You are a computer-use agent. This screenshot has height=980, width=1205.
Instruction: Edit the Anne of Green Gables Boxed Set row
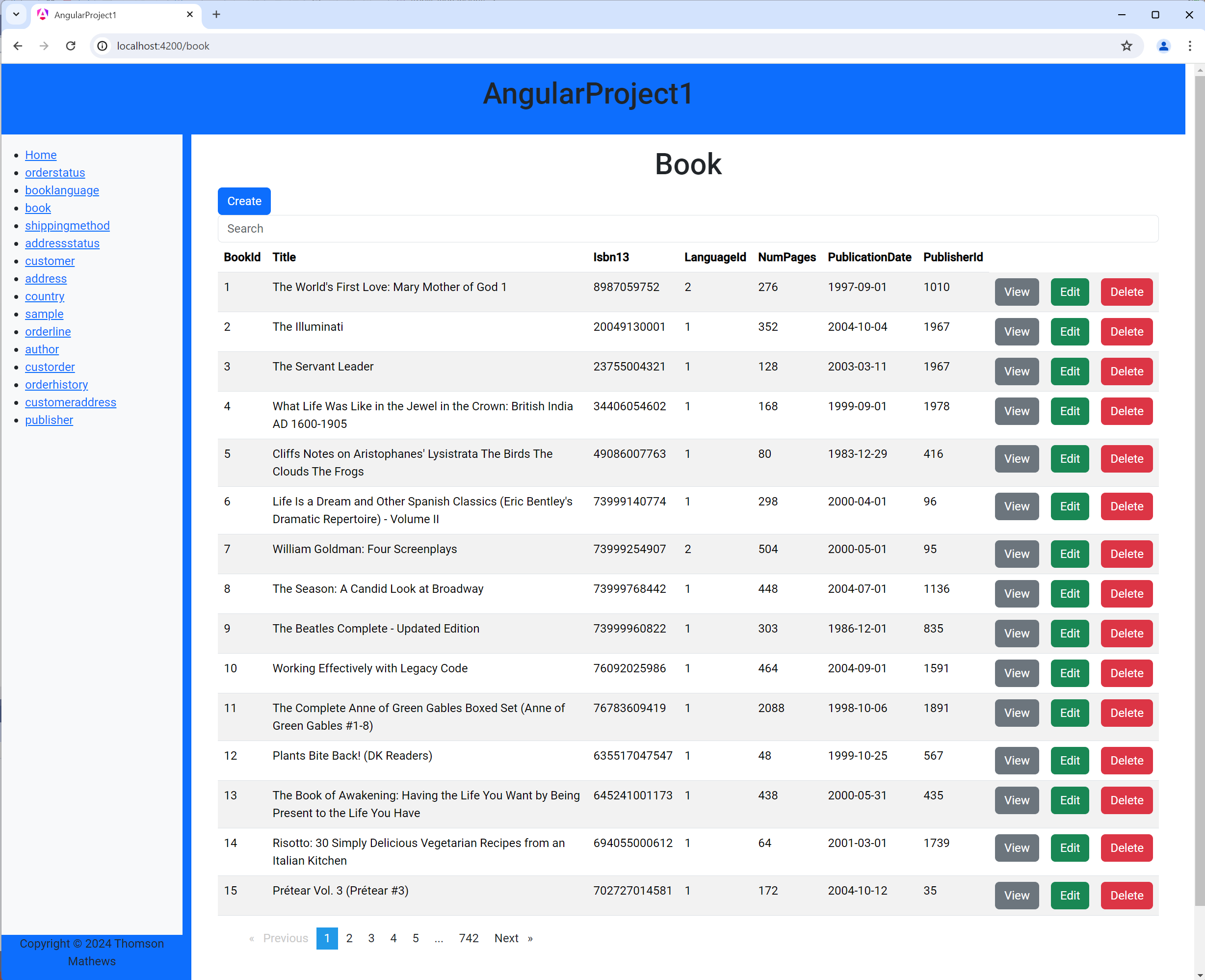coord(1070,713)
